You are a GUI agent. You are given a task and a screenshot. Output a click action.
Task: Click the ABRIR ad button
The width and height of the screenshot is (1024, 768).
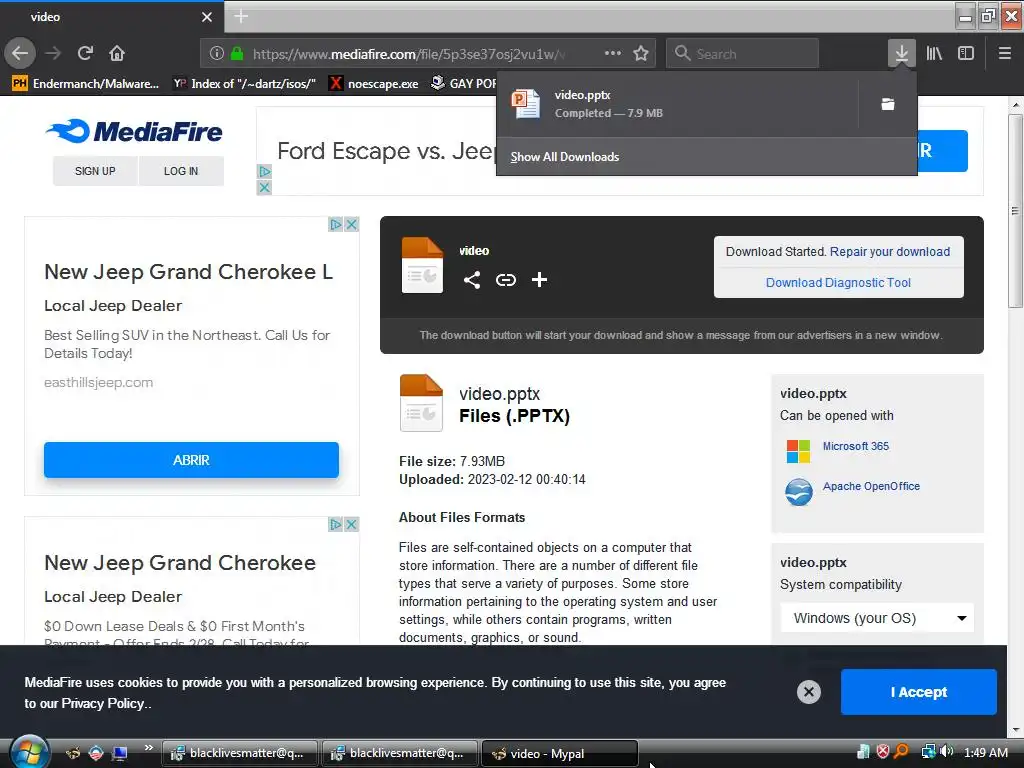point(191,460)
